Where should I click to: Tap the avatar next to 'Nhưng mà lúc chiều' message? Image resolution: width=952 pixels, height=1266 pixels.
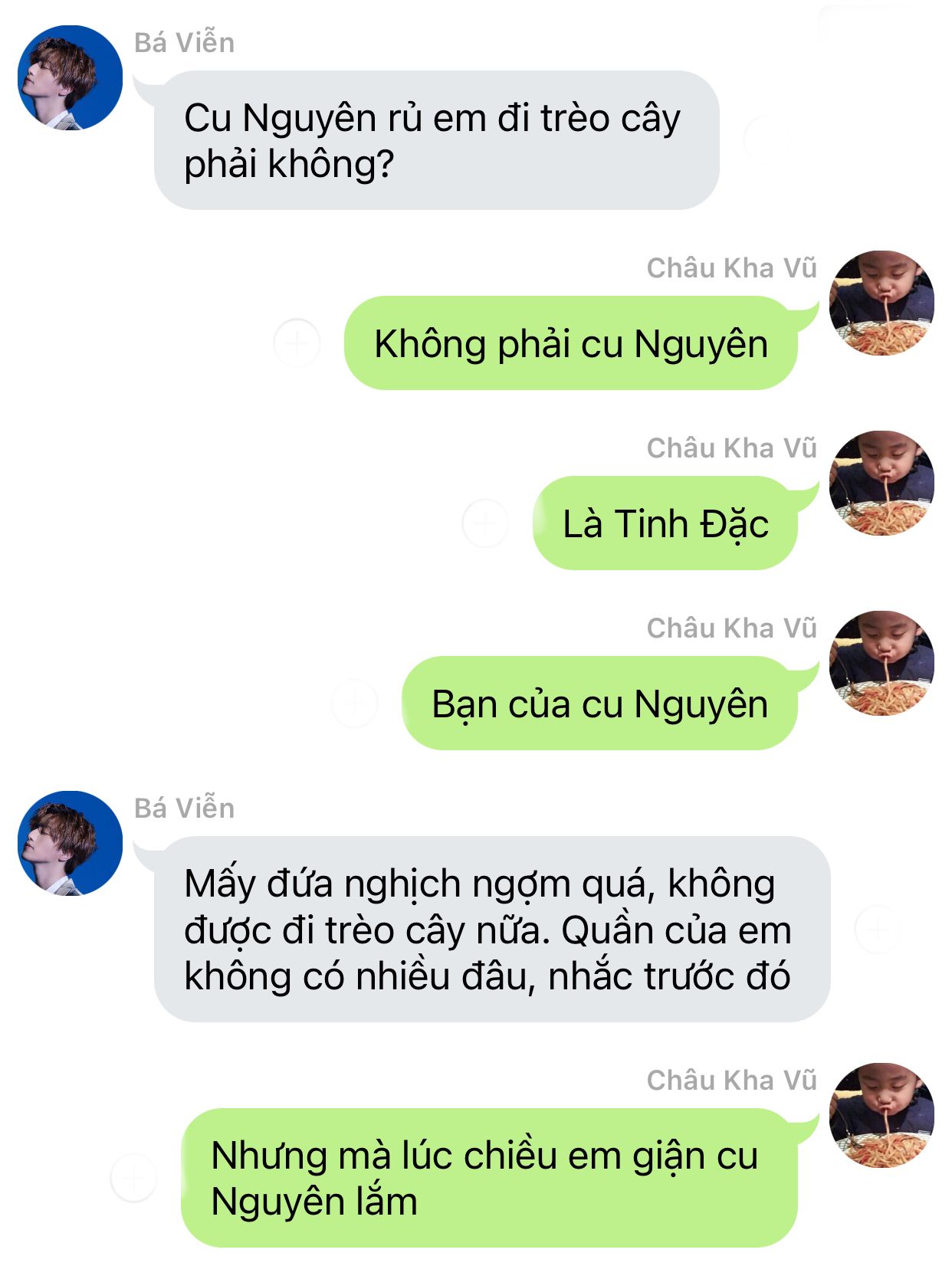click(x=881, y=1115)
